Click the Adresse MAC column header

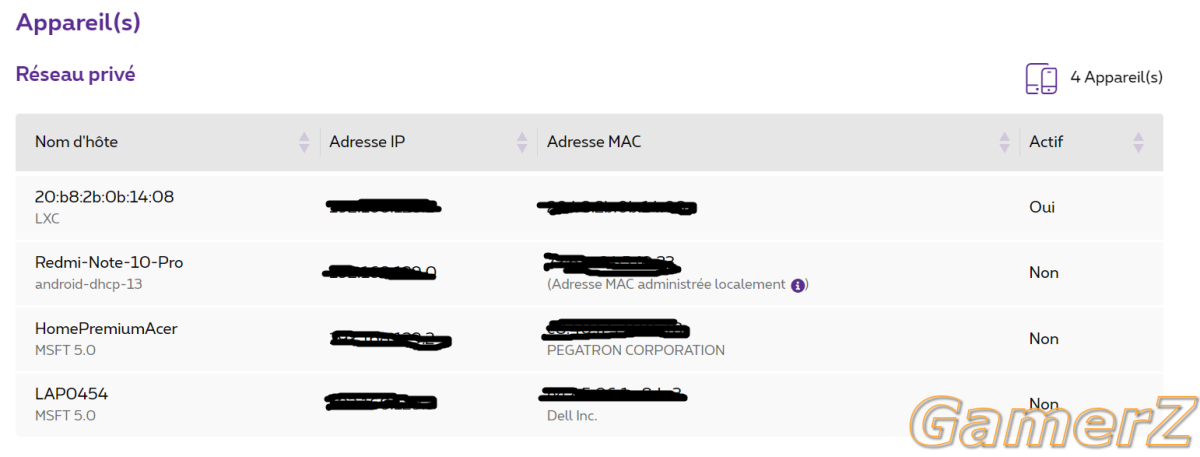click(x=594, y=142)
